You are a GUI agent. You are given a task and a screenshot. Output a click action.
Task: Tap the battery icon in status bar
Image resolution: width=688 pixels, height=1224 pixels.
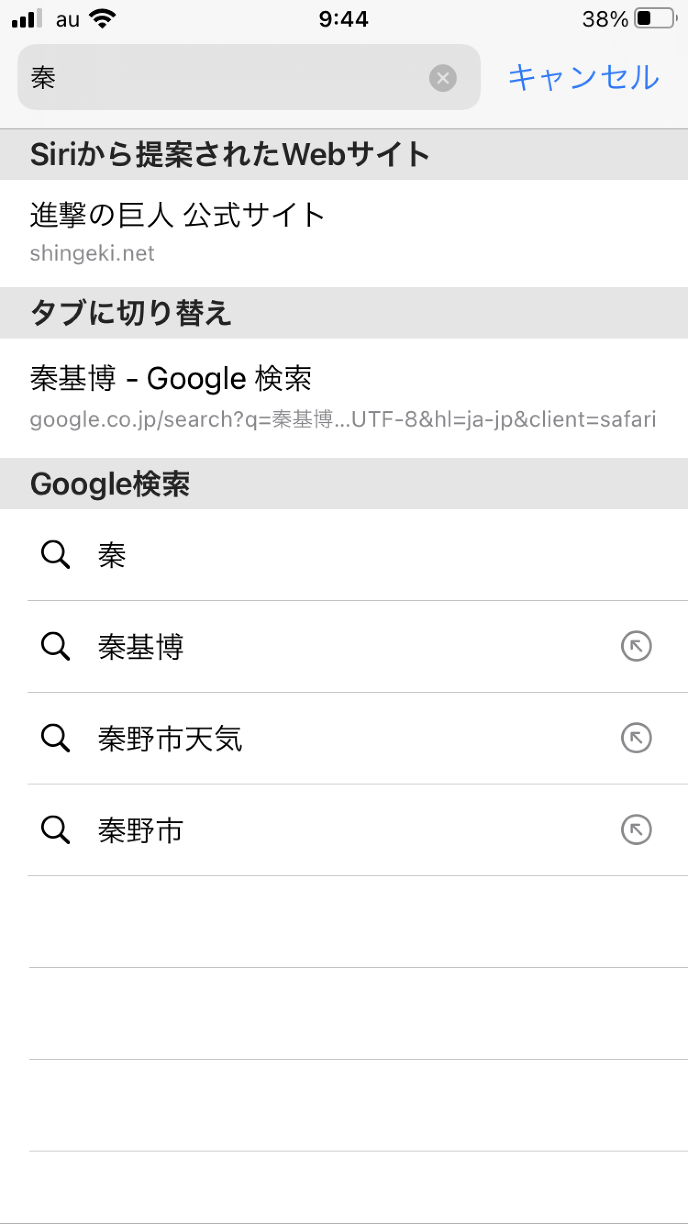(x=655, y=19)
